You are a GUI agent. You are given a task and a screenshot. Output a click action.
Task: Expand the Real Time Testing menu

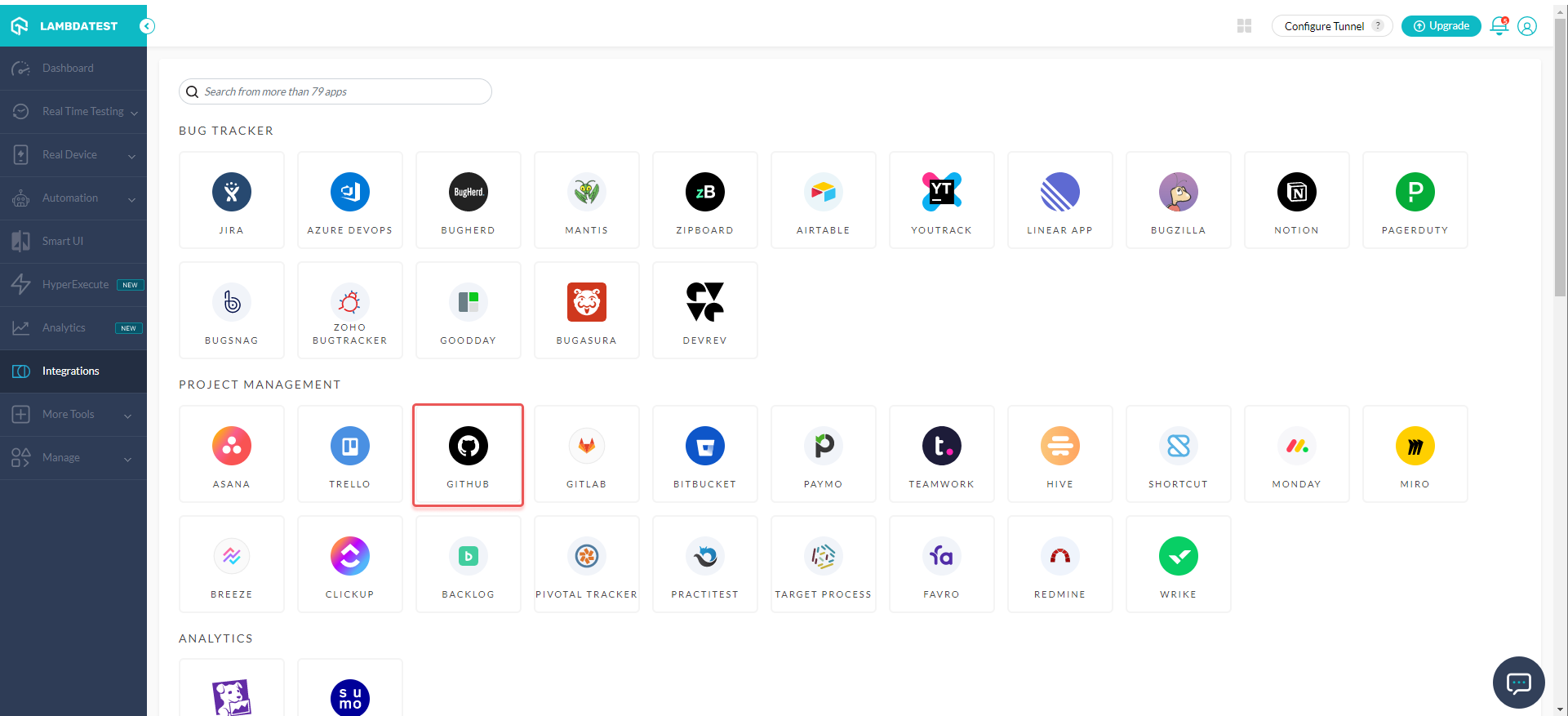[73, 112]
